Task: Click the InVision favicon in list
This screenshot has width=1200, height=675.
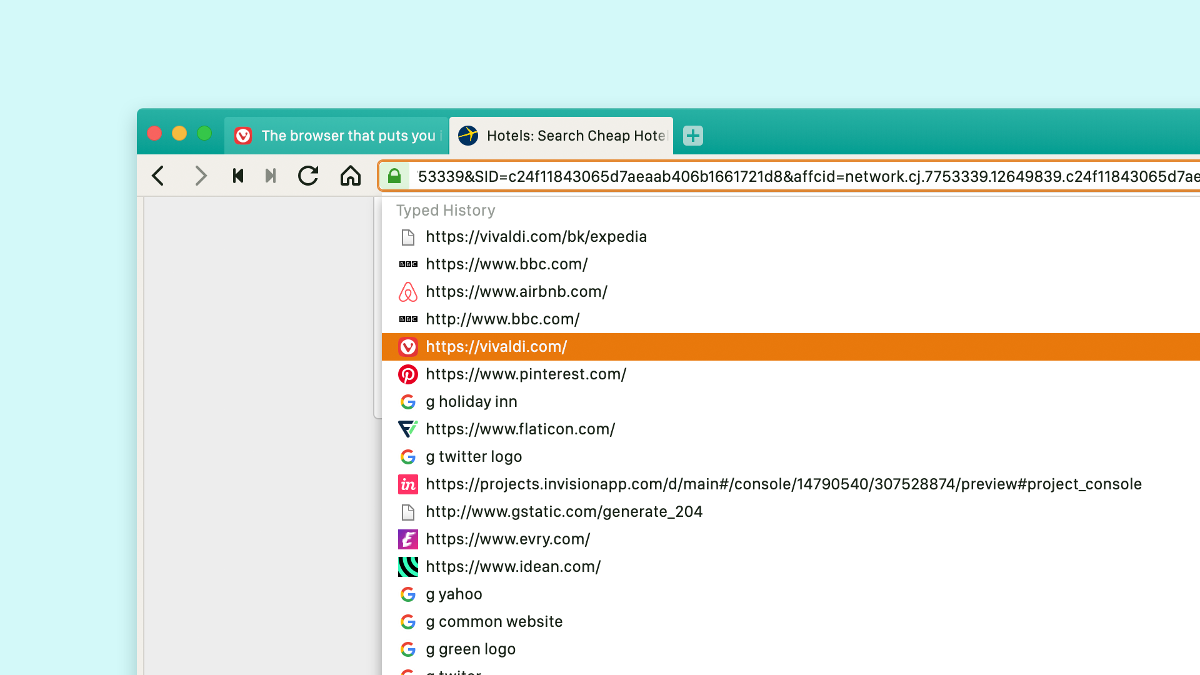Action: pyautogui.click(x=407, y=484)
